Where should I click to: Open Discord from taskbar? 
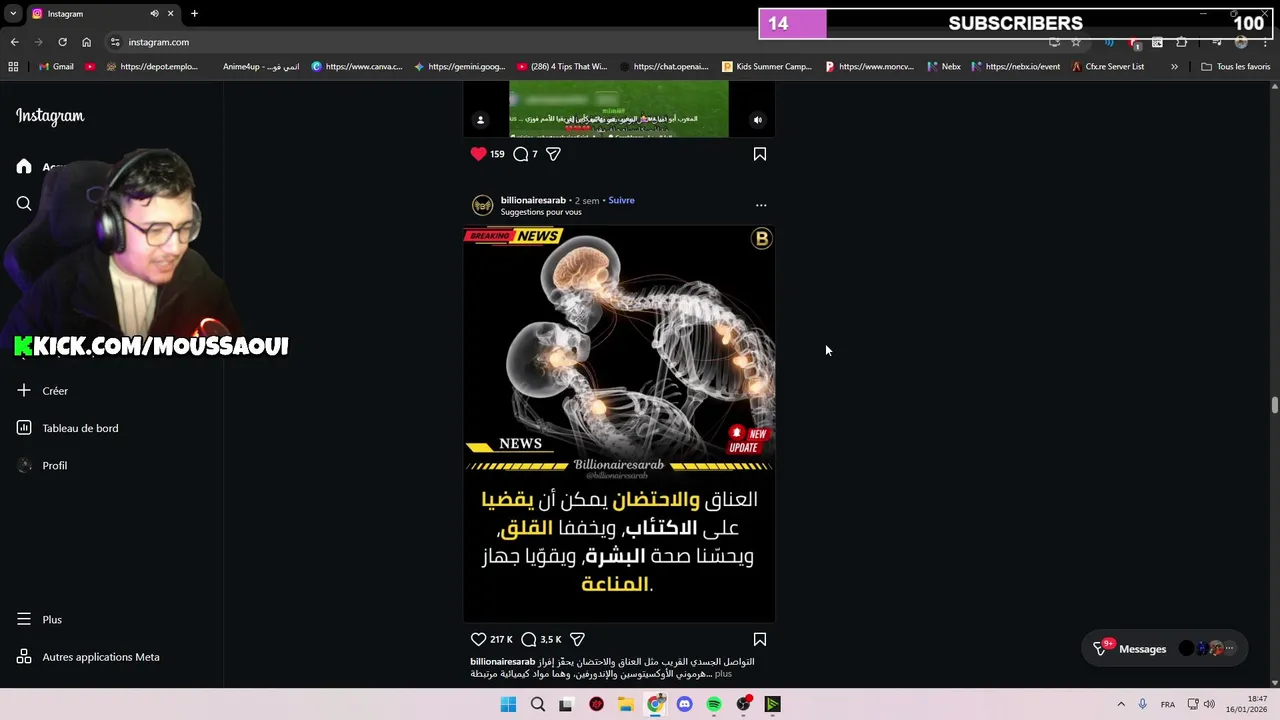684,704
